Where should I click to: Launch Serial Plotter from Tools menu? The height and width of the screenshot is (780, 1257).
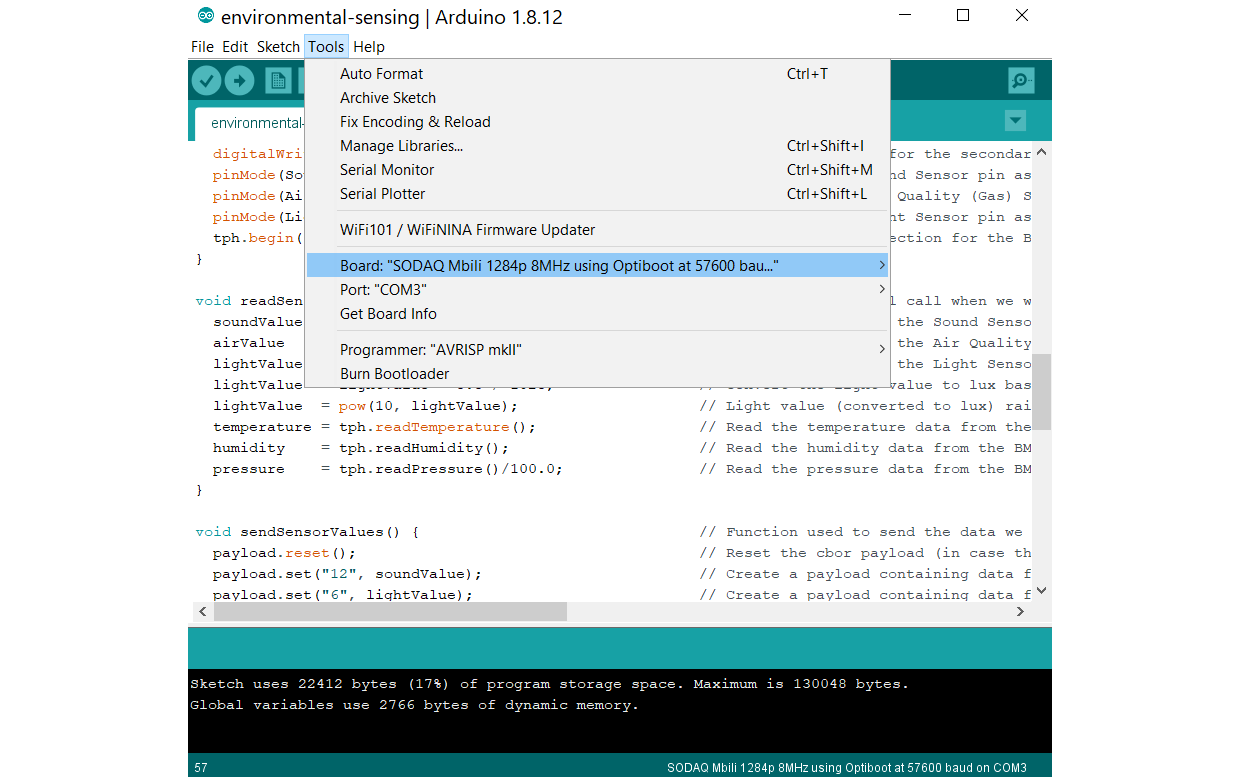point(597,194)
